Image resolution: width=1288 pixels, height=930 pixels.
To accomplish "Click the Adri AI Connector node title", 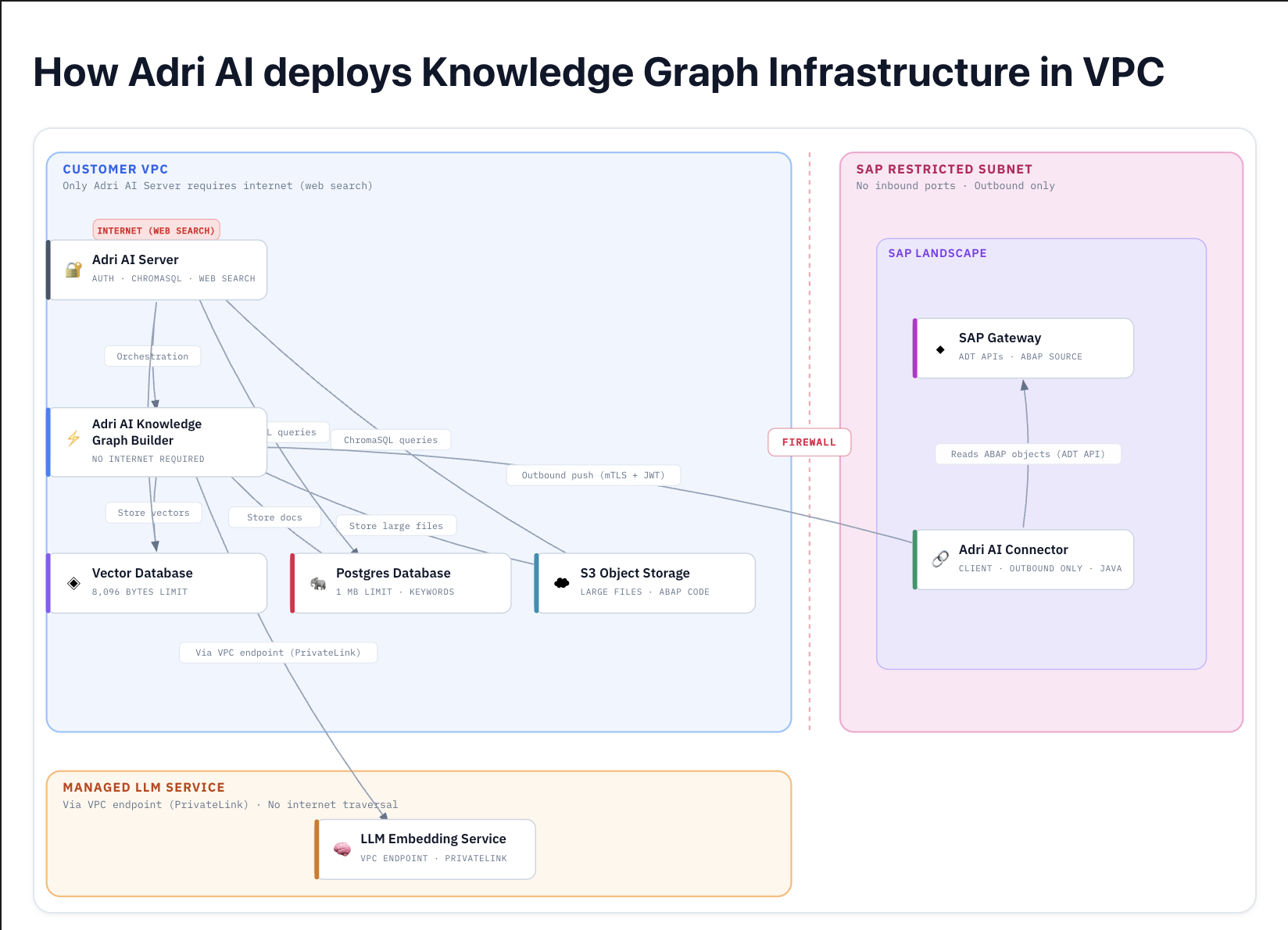I will pos(1013,549).
